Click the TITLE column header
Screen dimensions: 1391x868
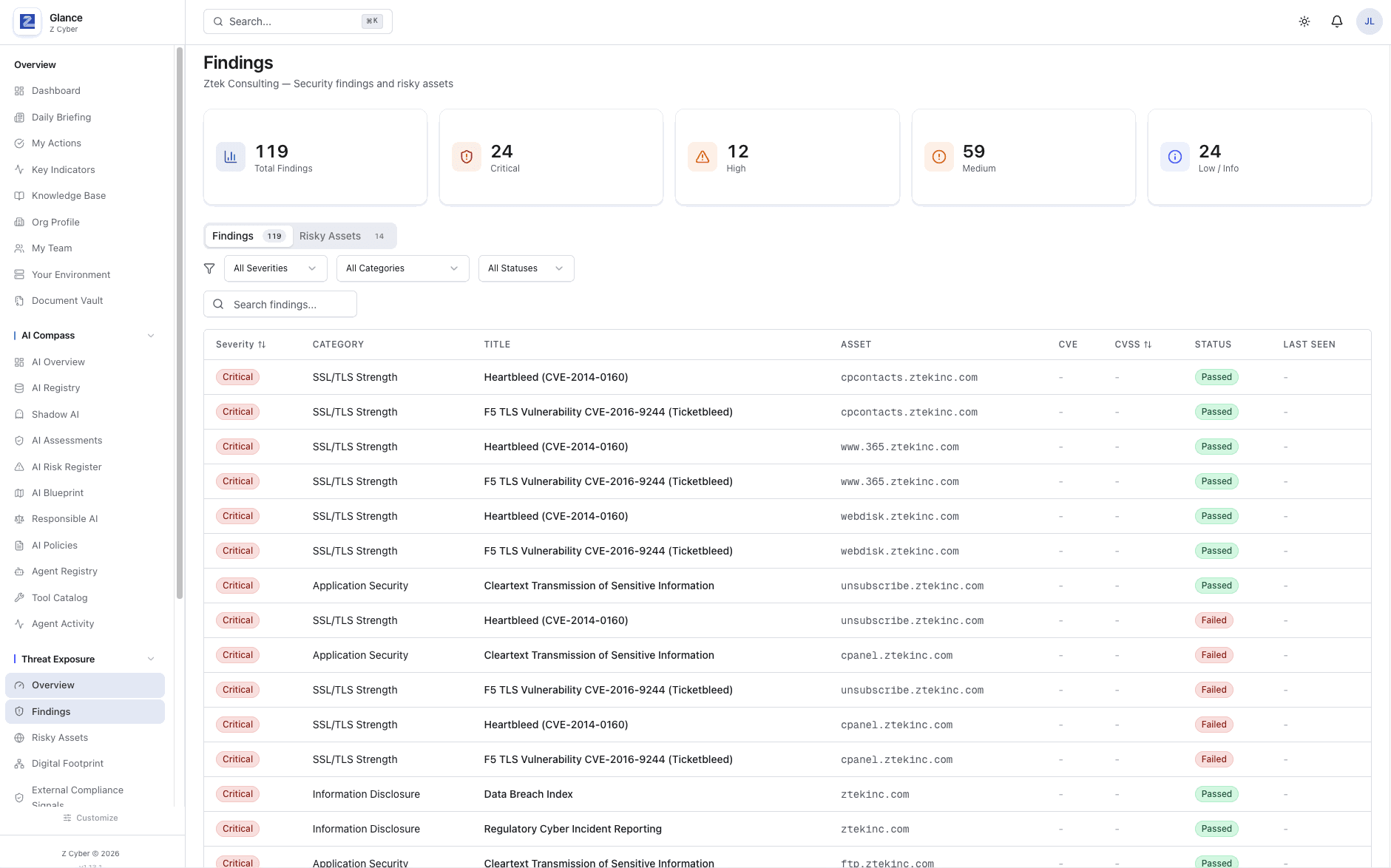pos(497,345)
